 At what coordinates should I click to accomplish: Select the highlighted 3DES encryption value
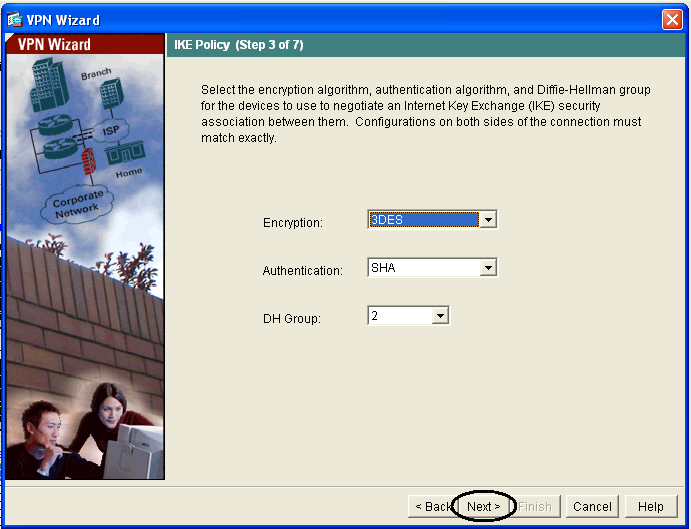tap(422, 220)
